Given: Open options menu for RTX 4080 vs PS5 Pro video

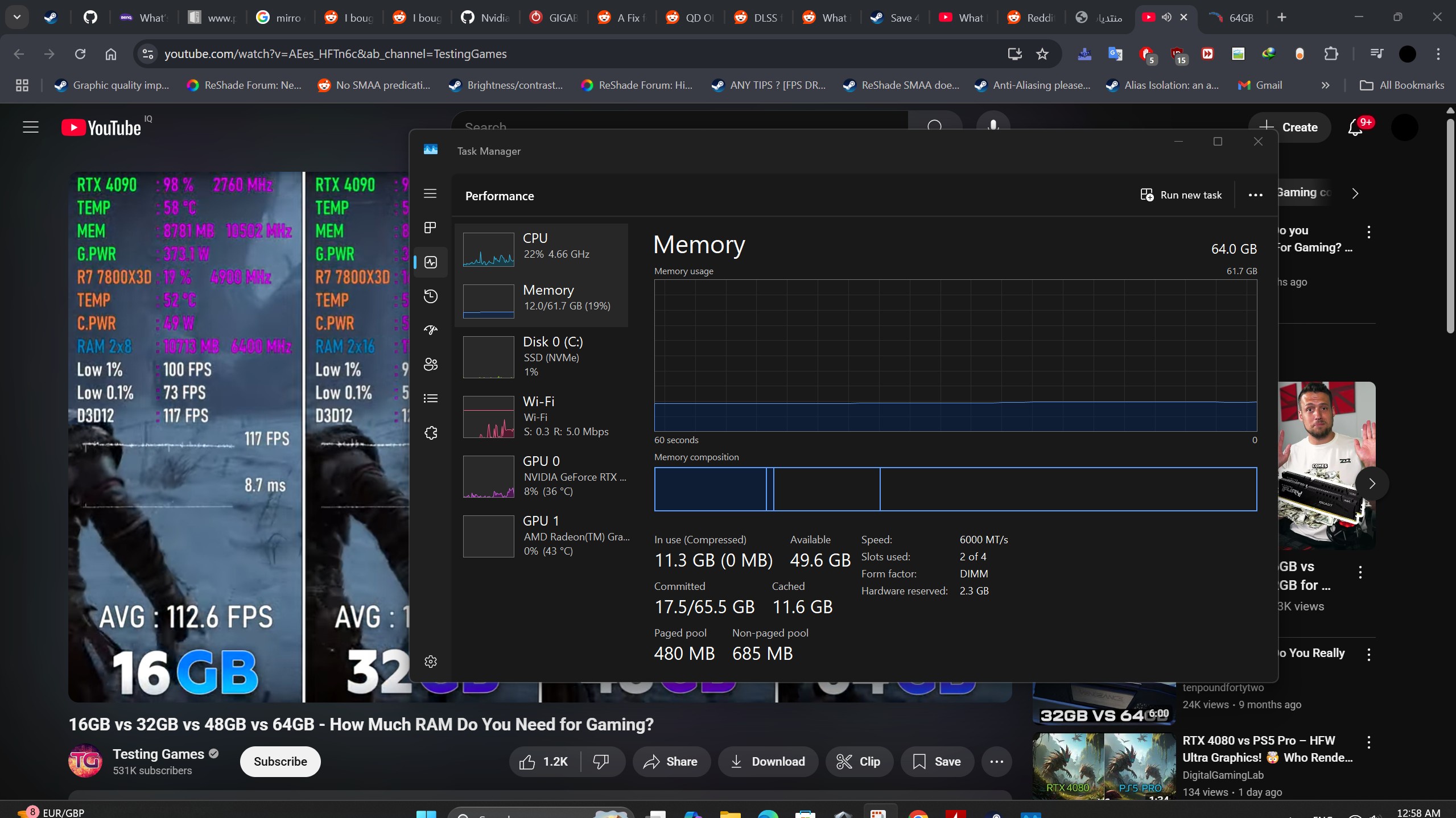Looking at the screenshot, I should coord(1368,742).
